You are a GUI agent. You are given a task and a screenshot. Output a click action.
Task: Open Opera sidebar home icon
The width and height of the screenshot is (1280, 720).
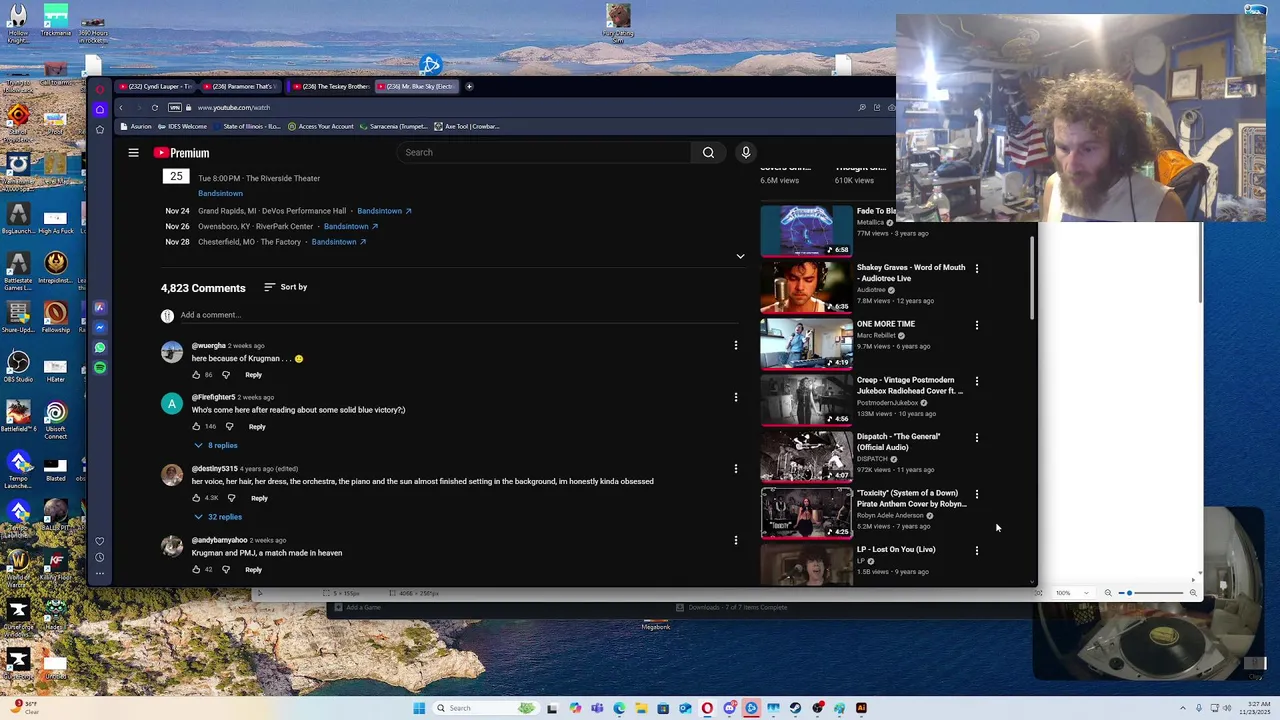99,109
